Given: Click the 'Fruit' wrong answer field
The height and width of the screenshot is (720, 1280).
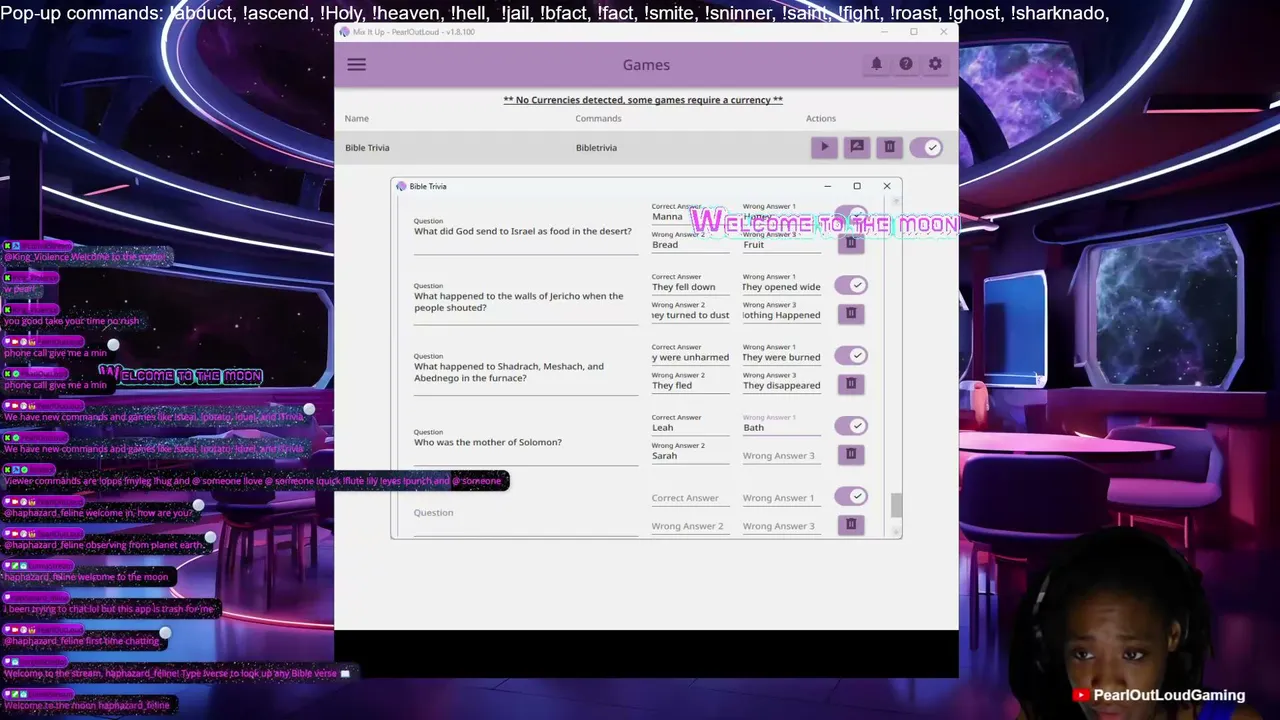Looking at the screenshot, I should (x=781, y=242).
